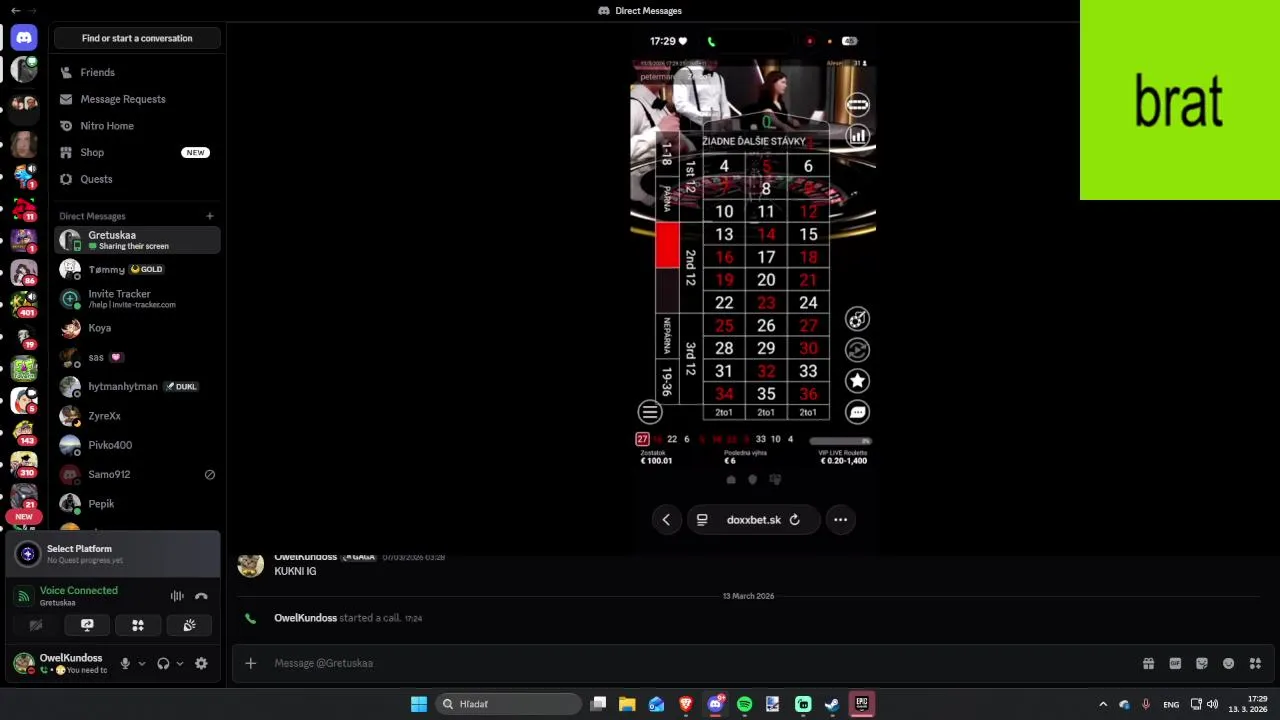Open the ZyreXx direct message
The height and width of the screenshot is (720, 1280).
coord(137,415)
